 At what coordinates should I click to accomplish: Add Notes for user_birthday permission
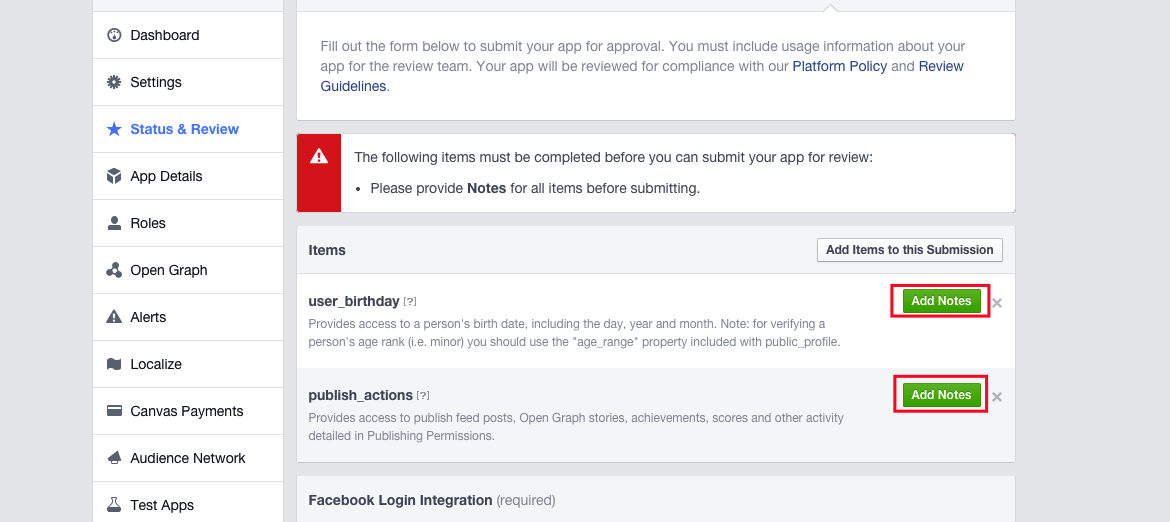[x=941, y=301]
